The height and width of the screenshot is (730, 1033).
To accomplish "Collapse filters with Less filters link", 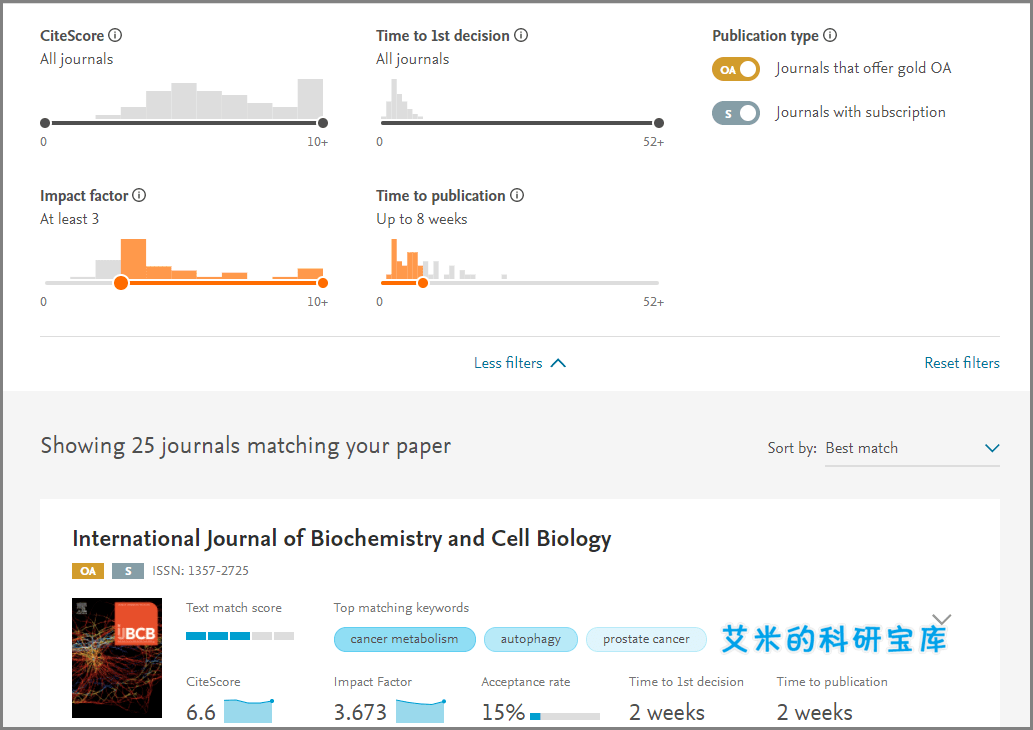I will coord(520,363).
